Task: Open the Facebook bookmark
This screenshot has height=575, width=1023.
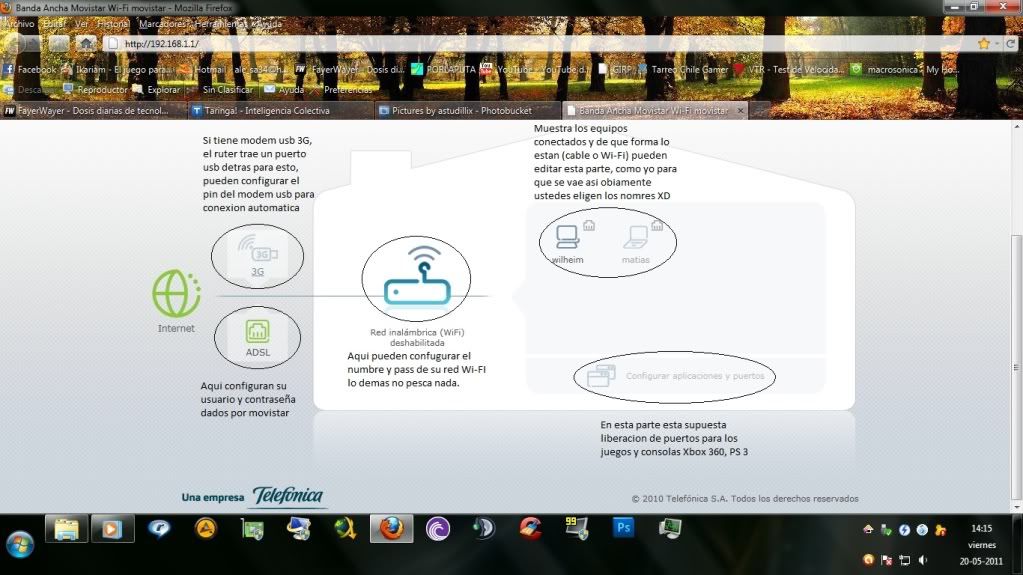Action: click(x=31, y=69)
